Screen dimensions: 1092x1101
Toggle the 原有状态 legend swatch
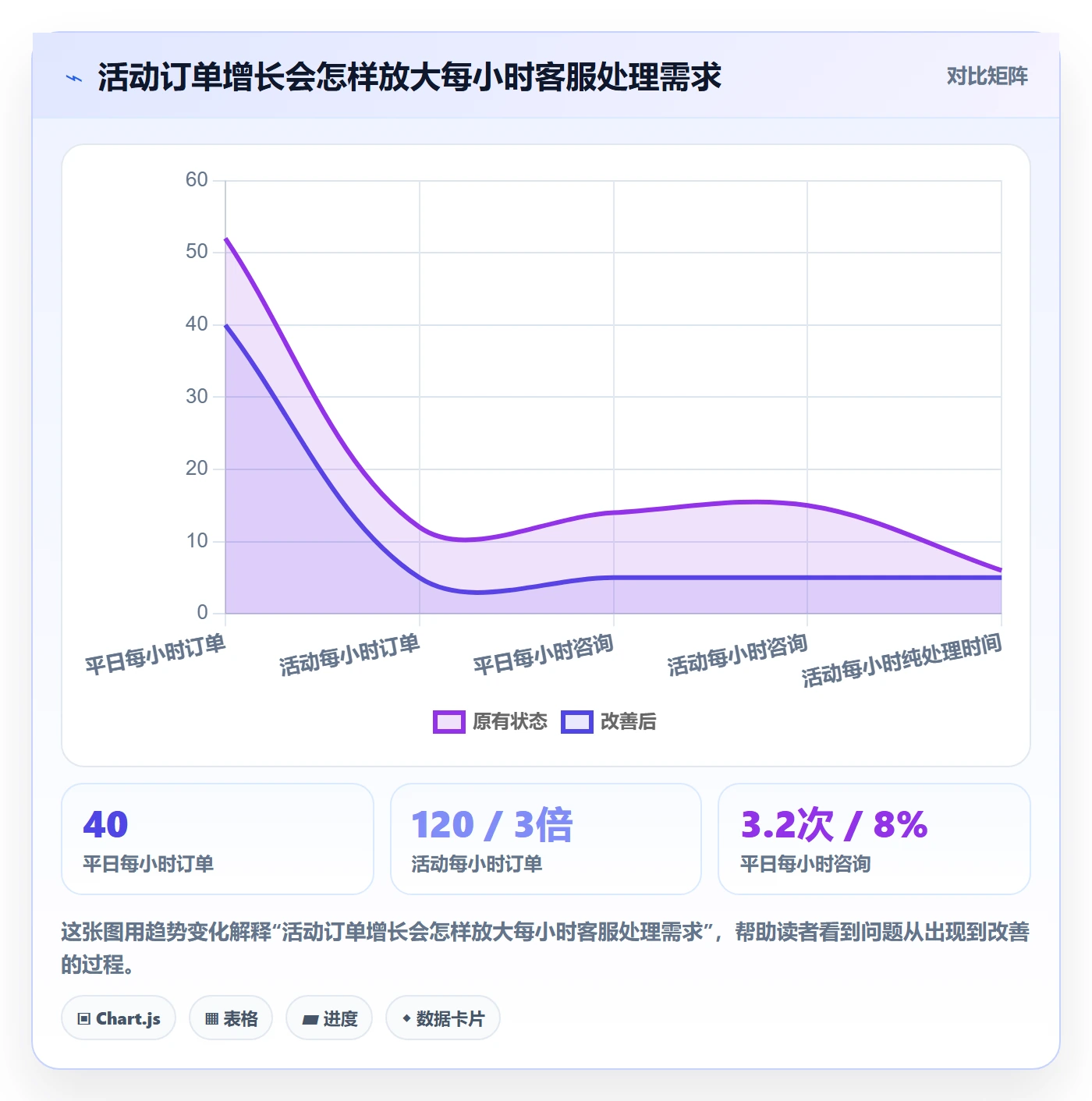click(x=449, y=721)
